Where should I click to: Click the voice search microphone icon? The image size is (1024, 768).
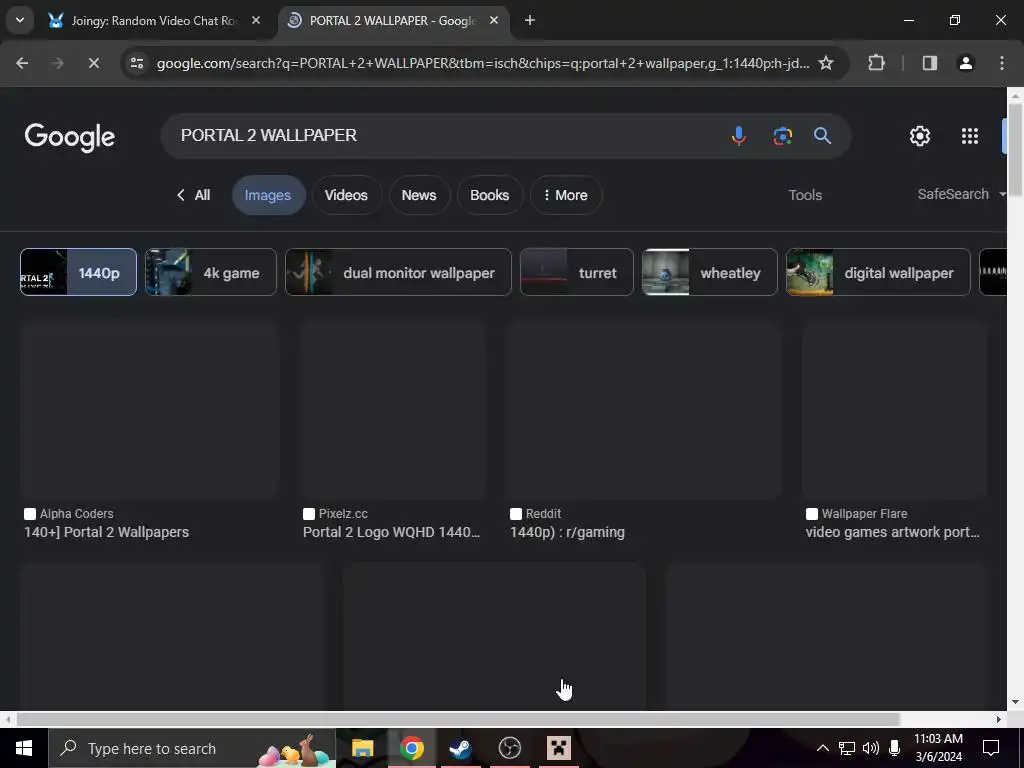tap(739, 136)
